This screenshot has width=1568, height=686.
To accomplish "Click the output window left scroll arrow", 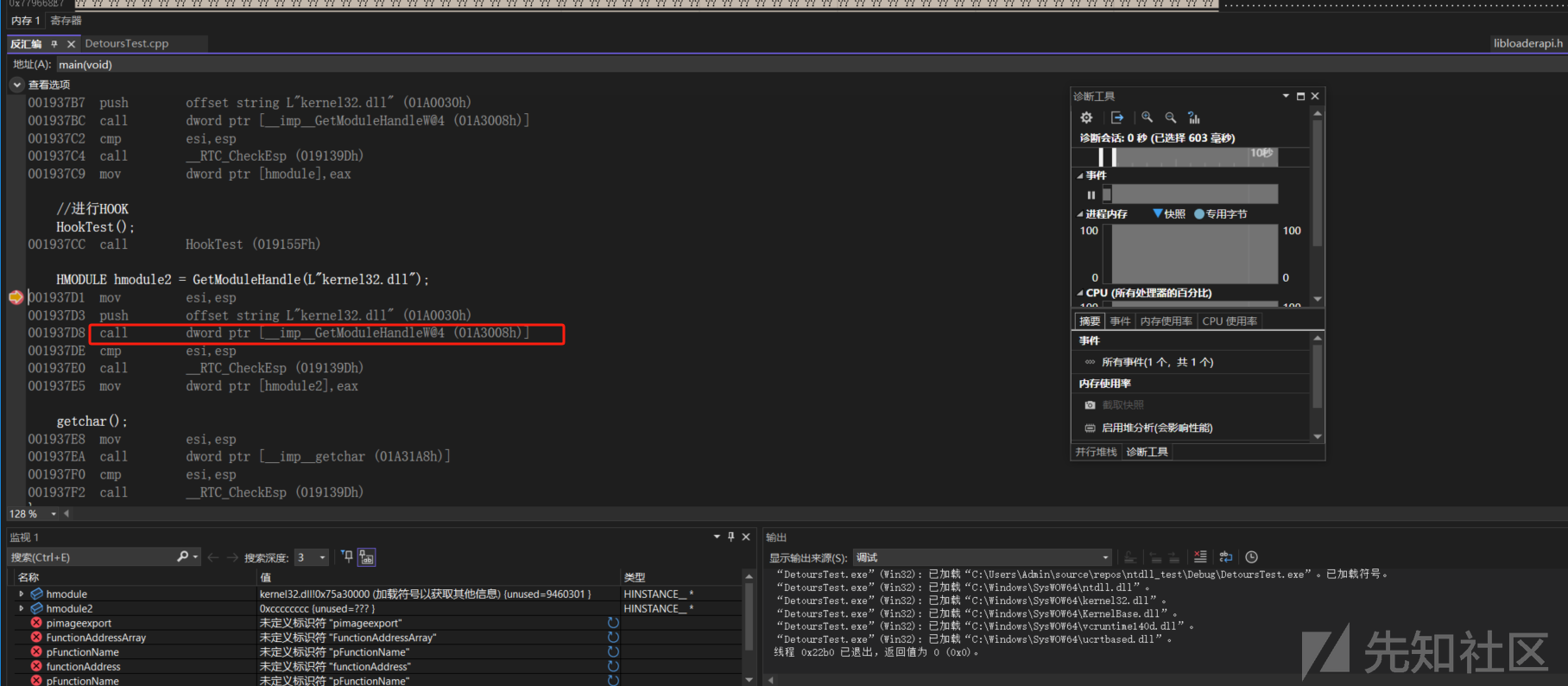I will click(x=772, y=680).
